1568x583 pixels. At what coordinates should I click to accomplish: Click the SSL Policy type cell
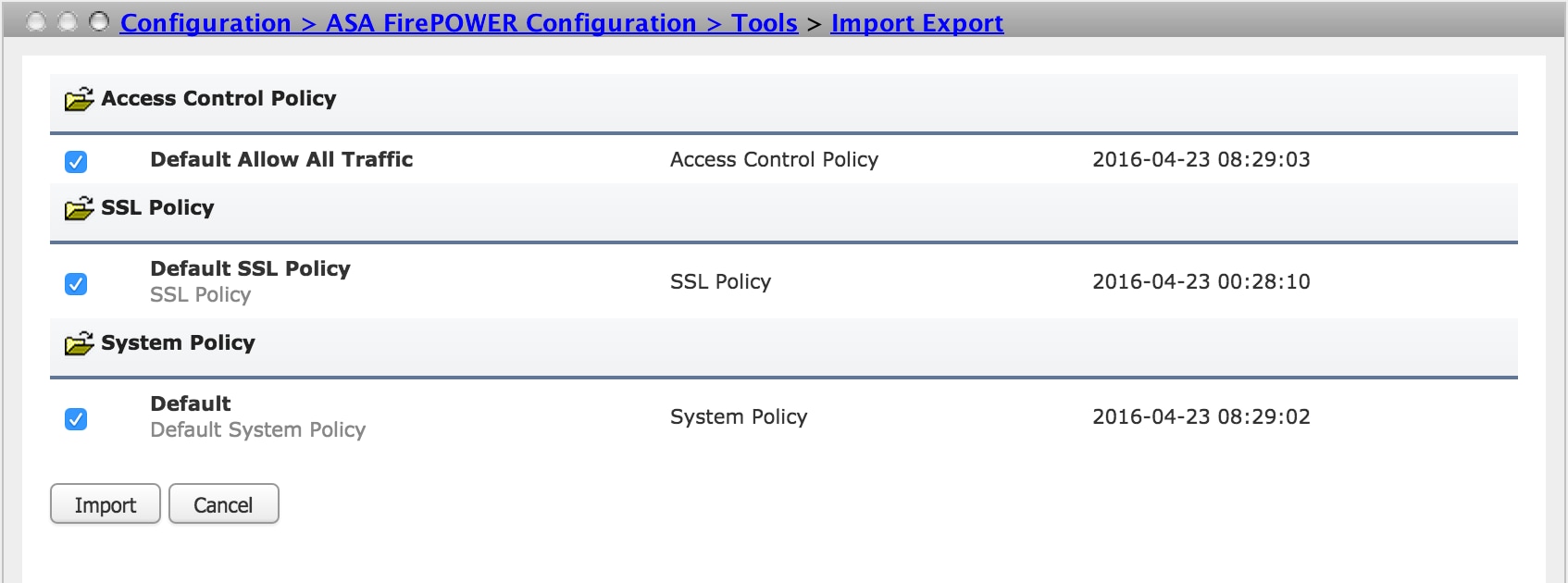pyautogui.click(x=720, y=281)
